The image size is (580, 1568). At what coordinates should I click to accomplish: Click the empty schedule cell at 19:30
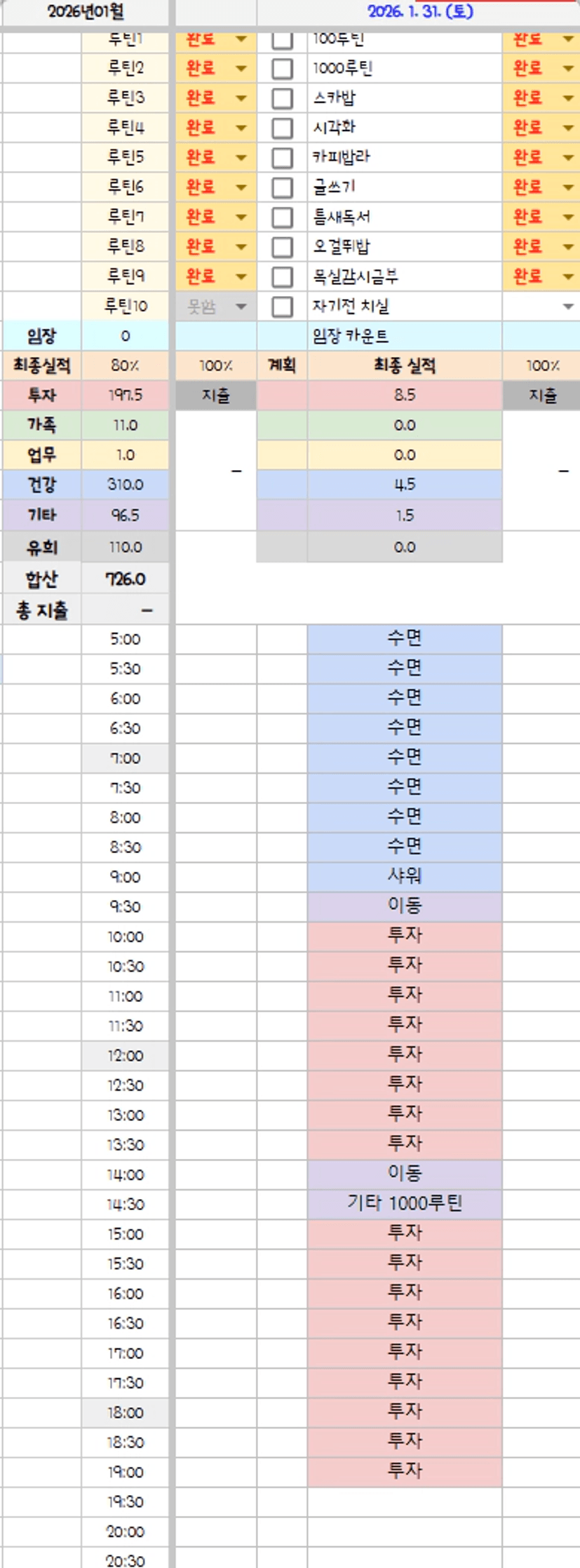[x=404, y=1501]
